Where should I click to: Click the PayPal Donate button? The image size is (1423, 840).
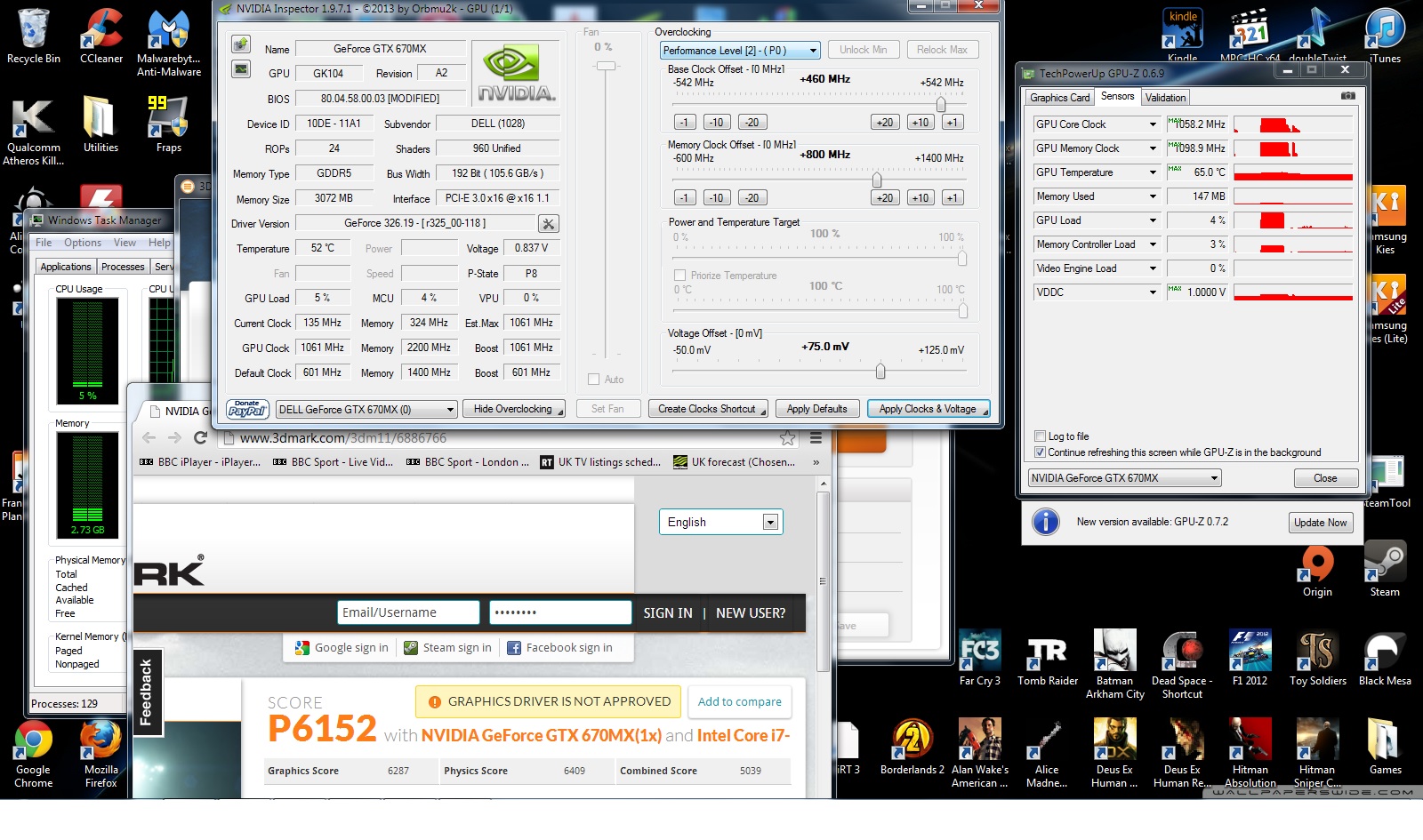coord(248,409)
